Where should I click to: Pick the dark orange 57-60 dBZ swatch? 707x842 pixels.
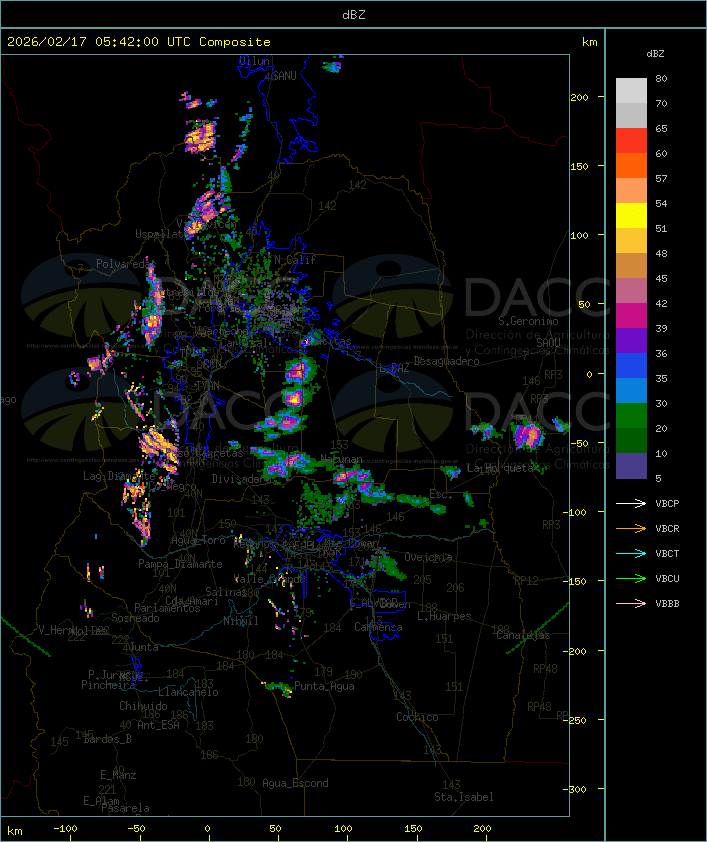(631, 165)
